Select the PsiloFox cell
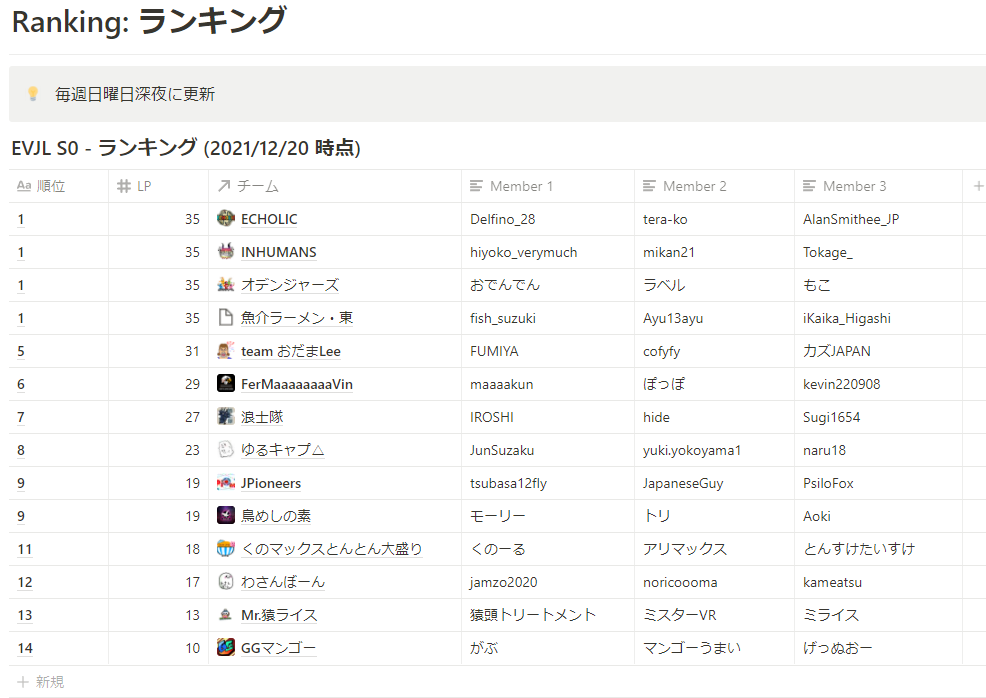This screenshot has height=698, width=986. pos(878,483)
